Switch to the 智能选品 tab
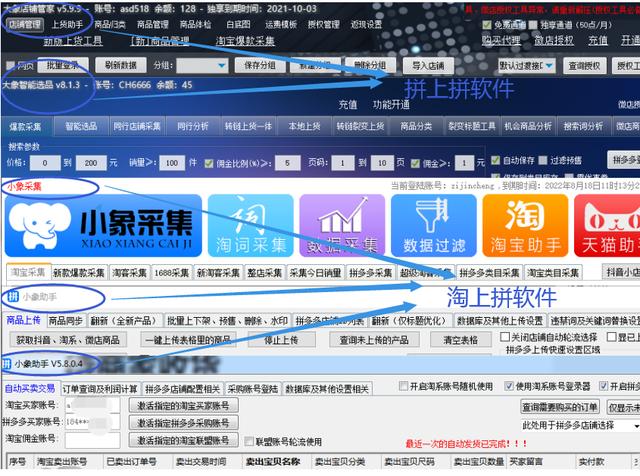 click(x=82, y=127)
